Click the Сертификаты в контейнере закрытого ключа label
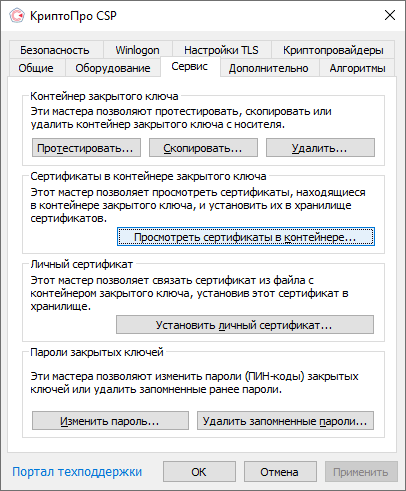 (x=148, y=176)
